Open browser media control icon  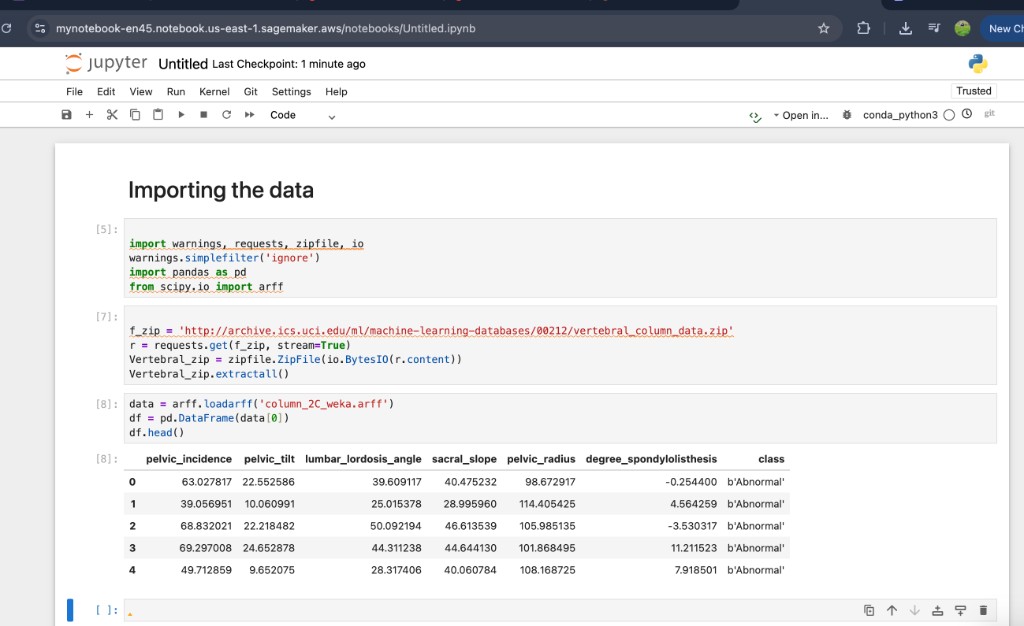click(934, 28)
